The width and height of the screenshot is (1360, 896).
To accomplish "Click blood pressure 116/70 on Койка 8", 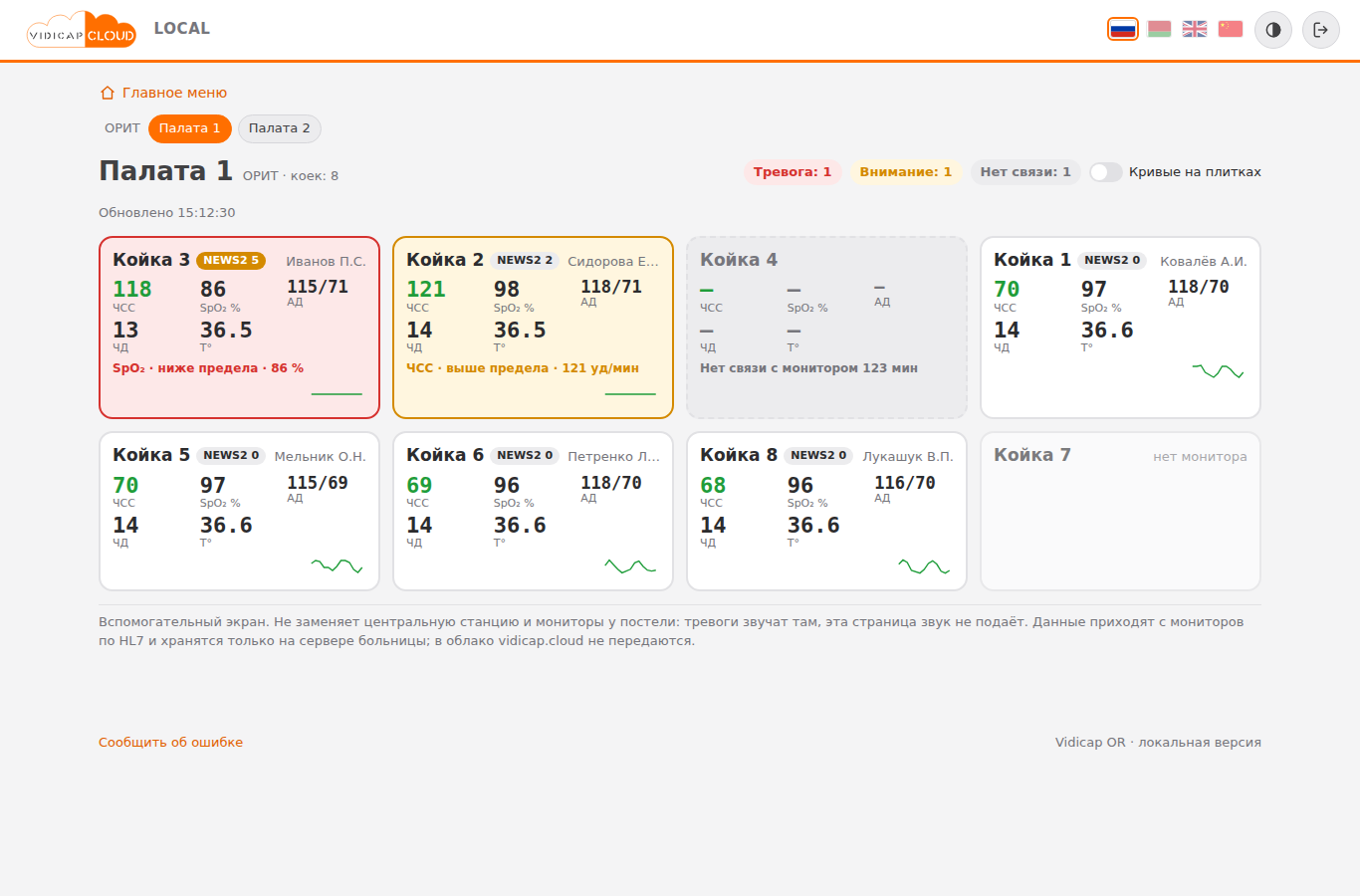I will (x=905, y=483).
